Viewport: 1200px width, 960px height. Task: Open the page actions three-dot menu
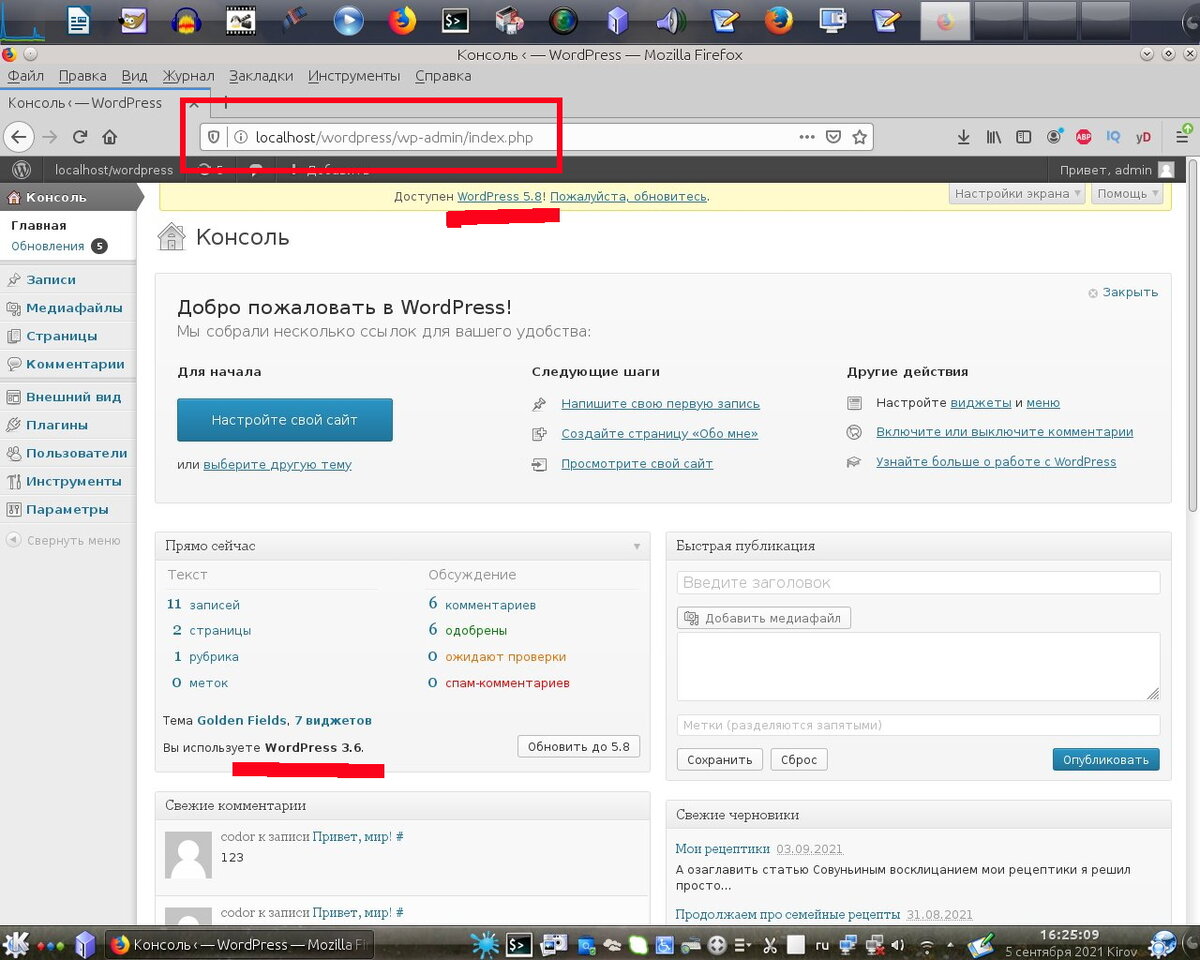[x=807, y=137]
